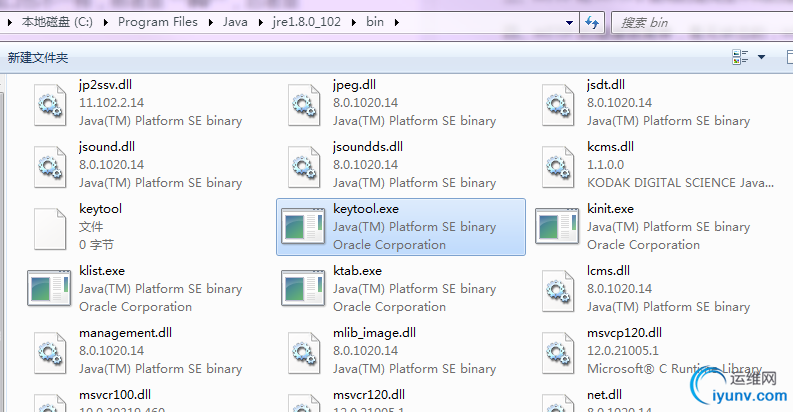The image size is (793, 412).
Task: Select the jp2ssv.dll file icon
Action: point(50,105)
